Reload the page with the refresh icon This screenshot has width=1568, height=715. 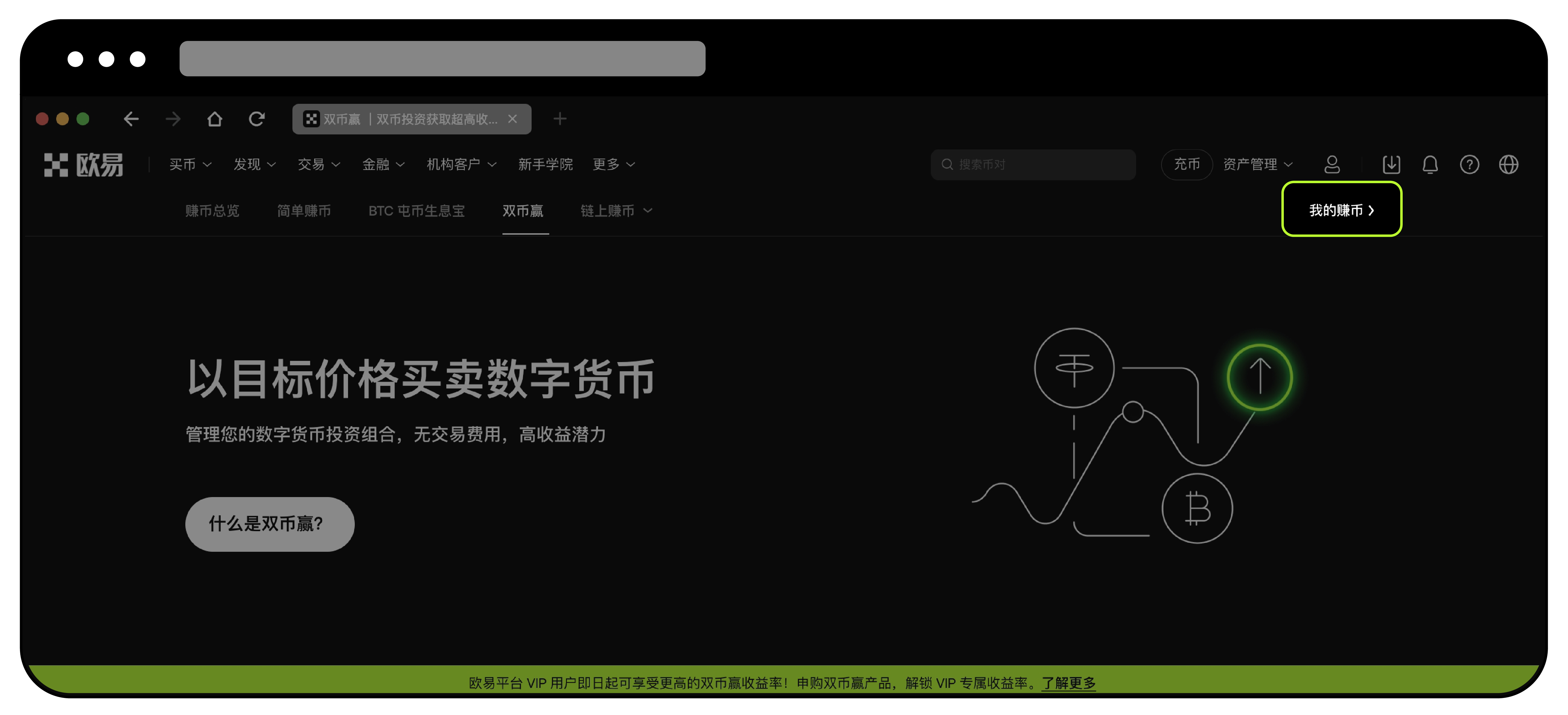pyautogui.click(x=256, y=119)
